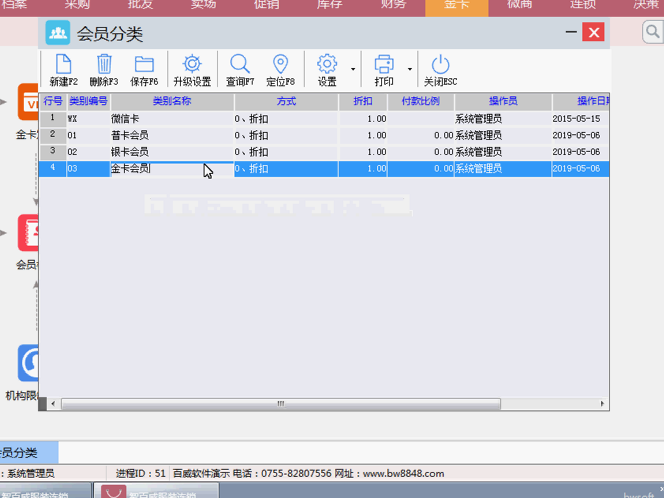This screenshot has height=498, width=664.
Task: Select the 普卡会员 row name cell
Action: [x=172, y=136]
